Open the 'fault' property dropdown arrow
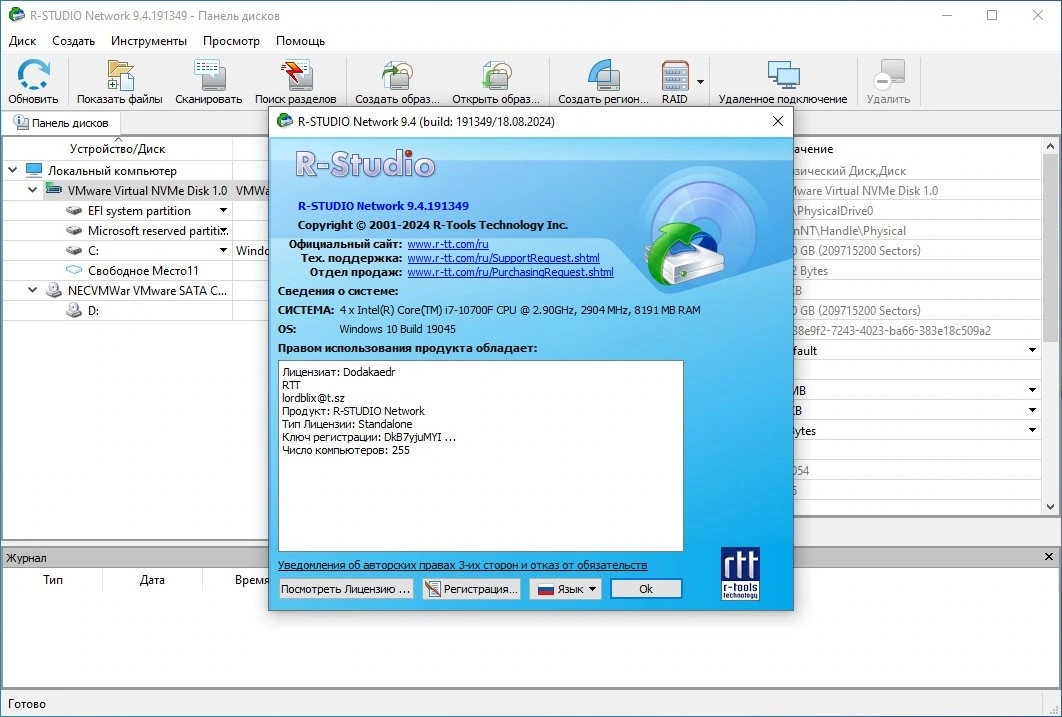The height and width of the screenshot is (717, 1062). [x=1032, y=351]
